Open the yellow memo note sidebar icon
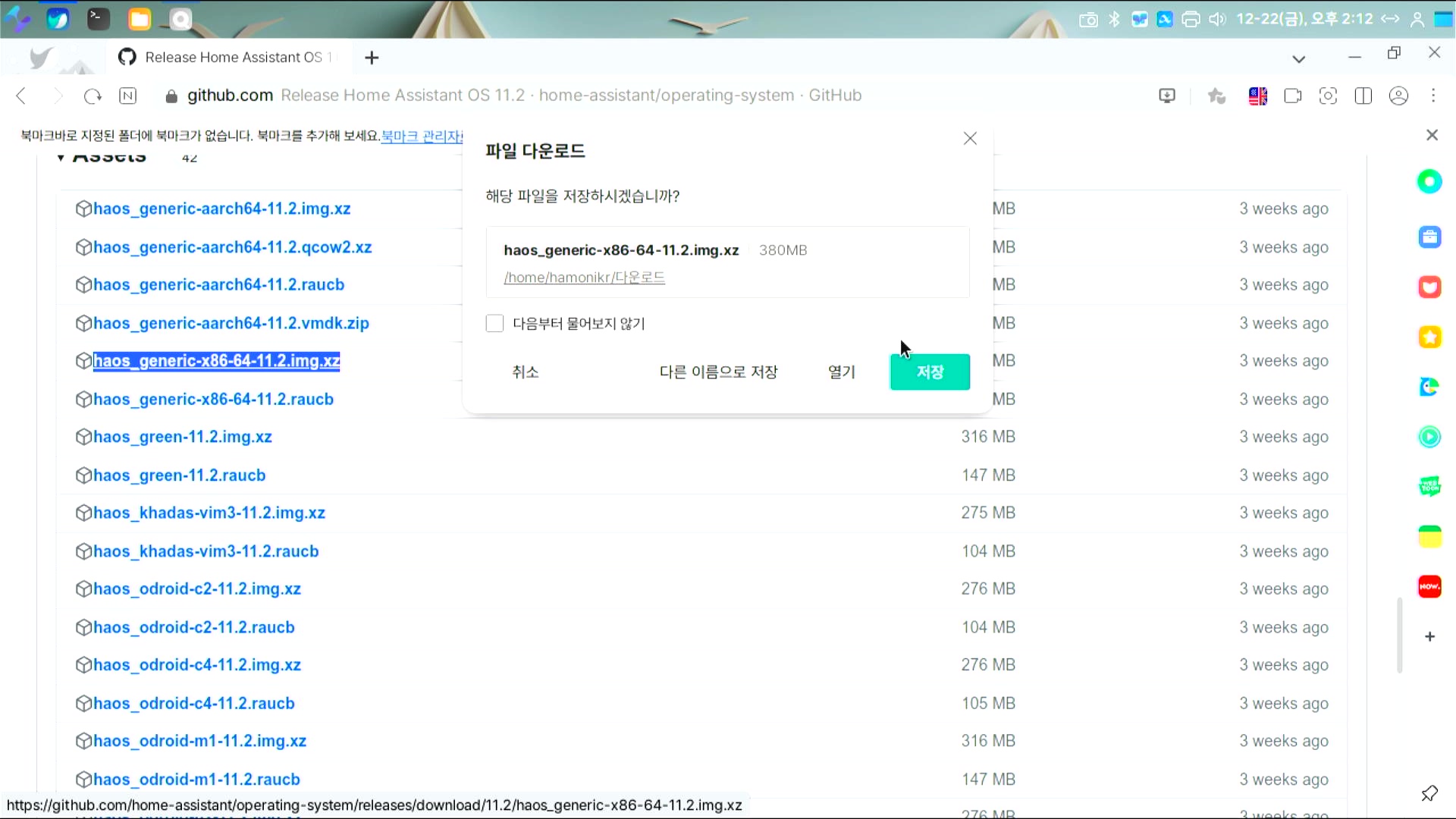The image size is (1456, 819). 1429,537
